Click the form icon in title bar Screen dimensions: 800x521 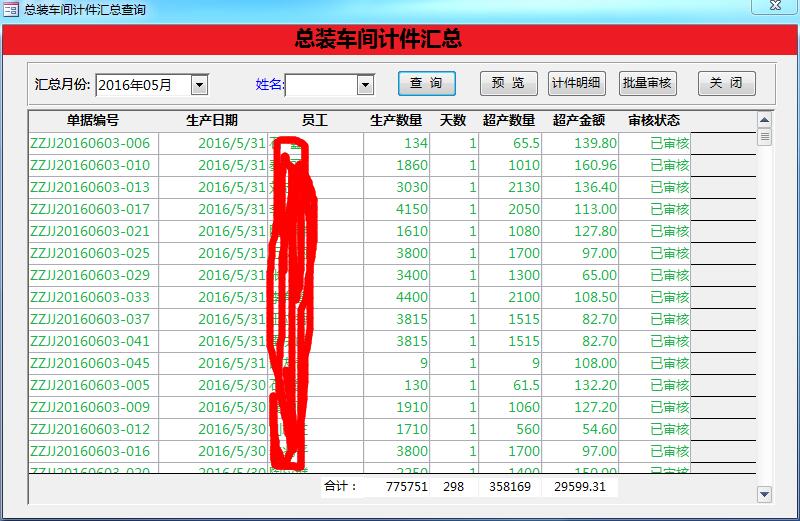(10, 8)
